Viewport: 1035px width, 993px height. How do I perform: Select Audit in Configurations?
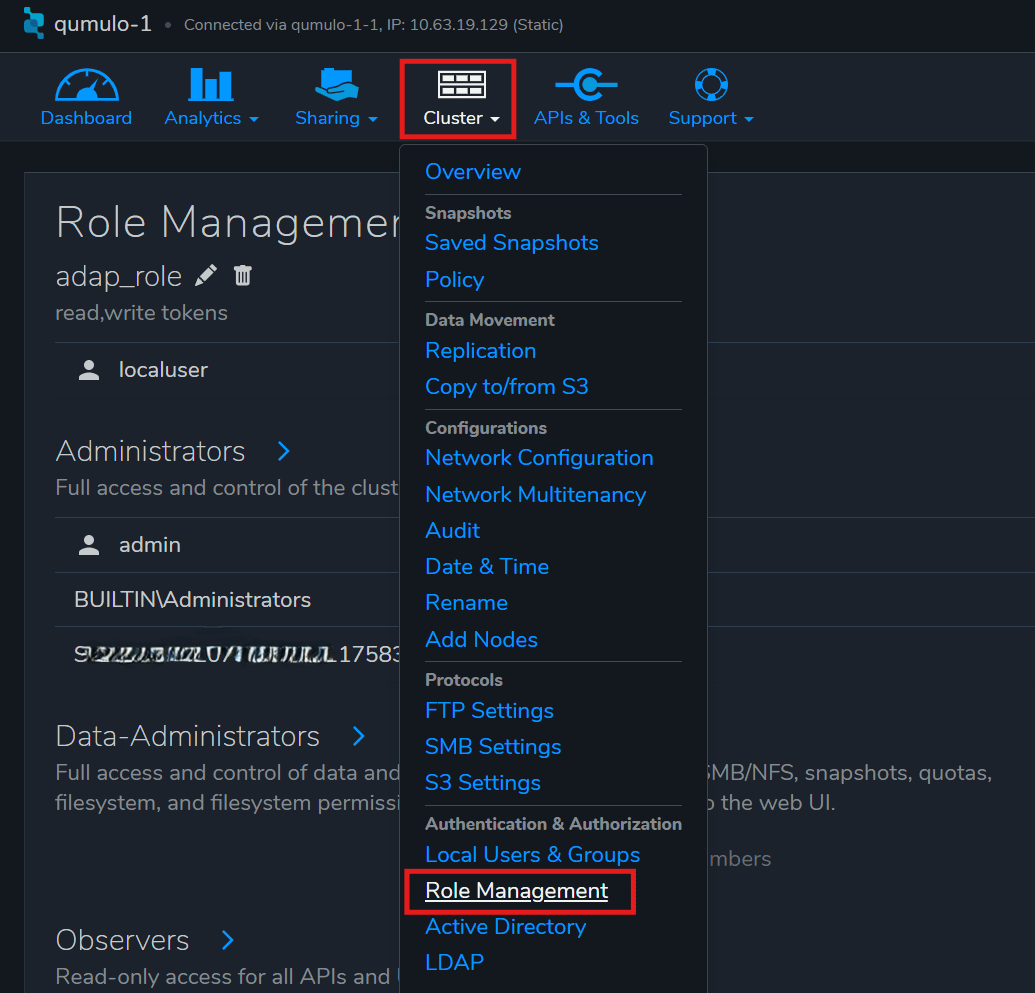(452, 530)
